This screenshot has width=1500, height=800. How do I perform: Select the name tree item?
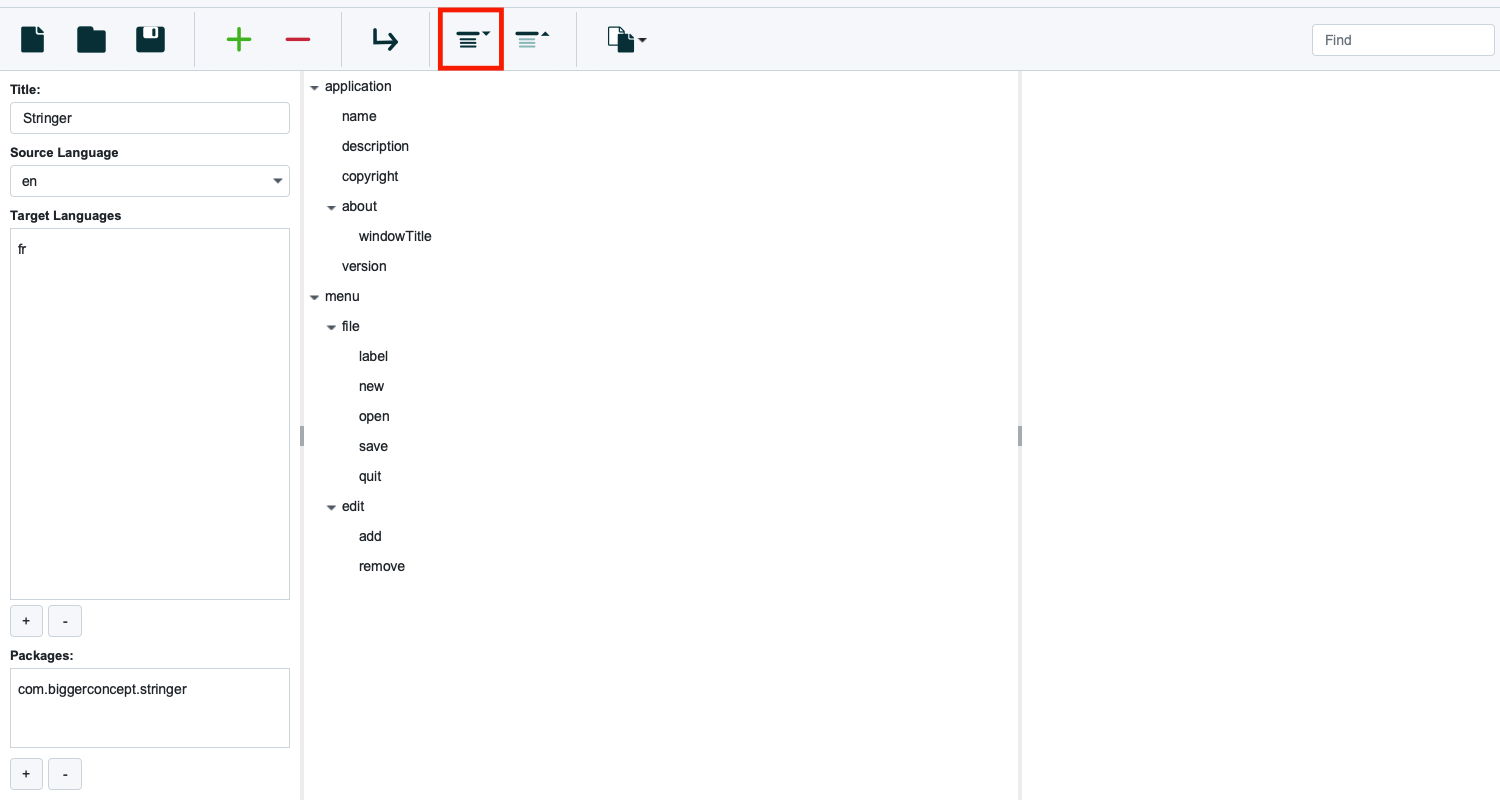point(359,116)
